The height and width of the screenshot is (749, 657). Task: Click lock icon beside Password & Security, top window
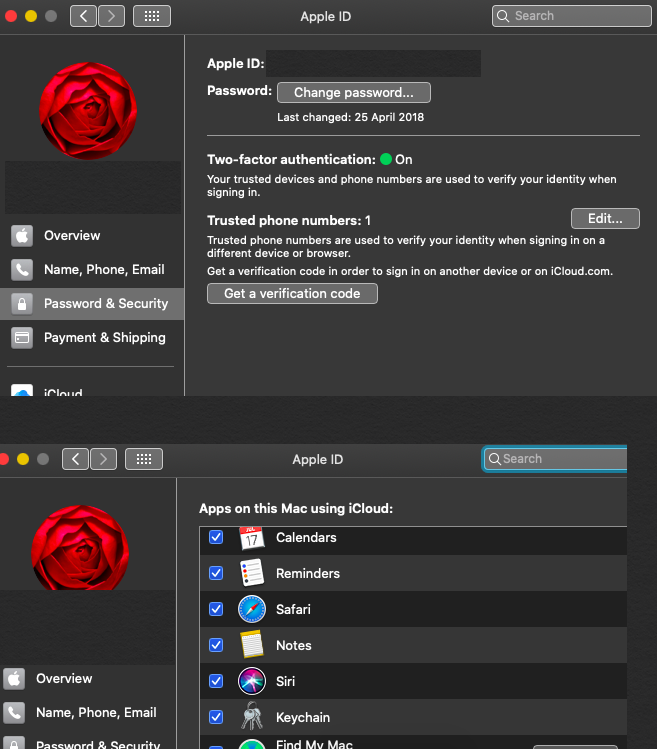[22, 304]
